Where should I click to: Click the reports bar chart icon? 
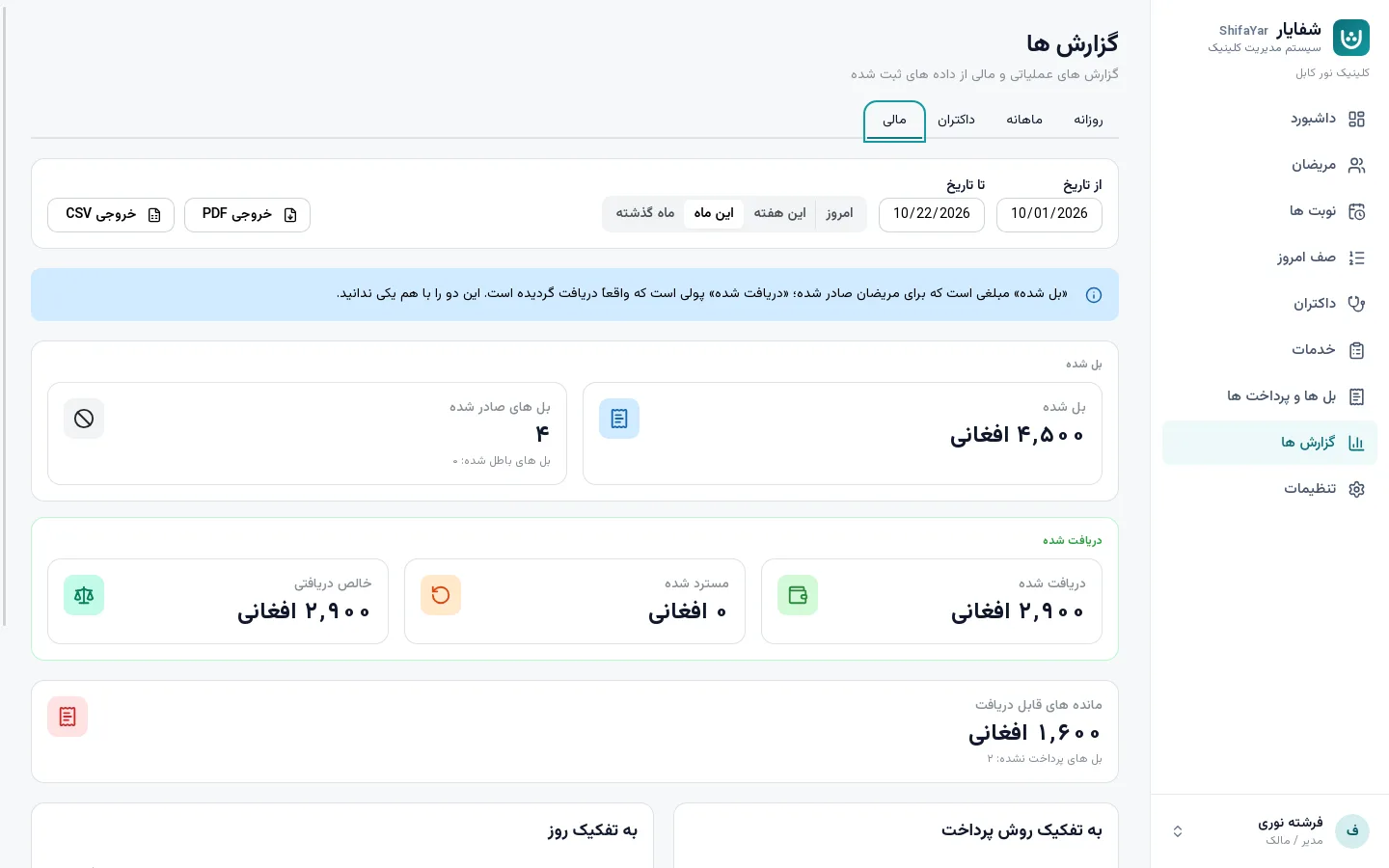pyautogui.click(x=1356, y=443)
